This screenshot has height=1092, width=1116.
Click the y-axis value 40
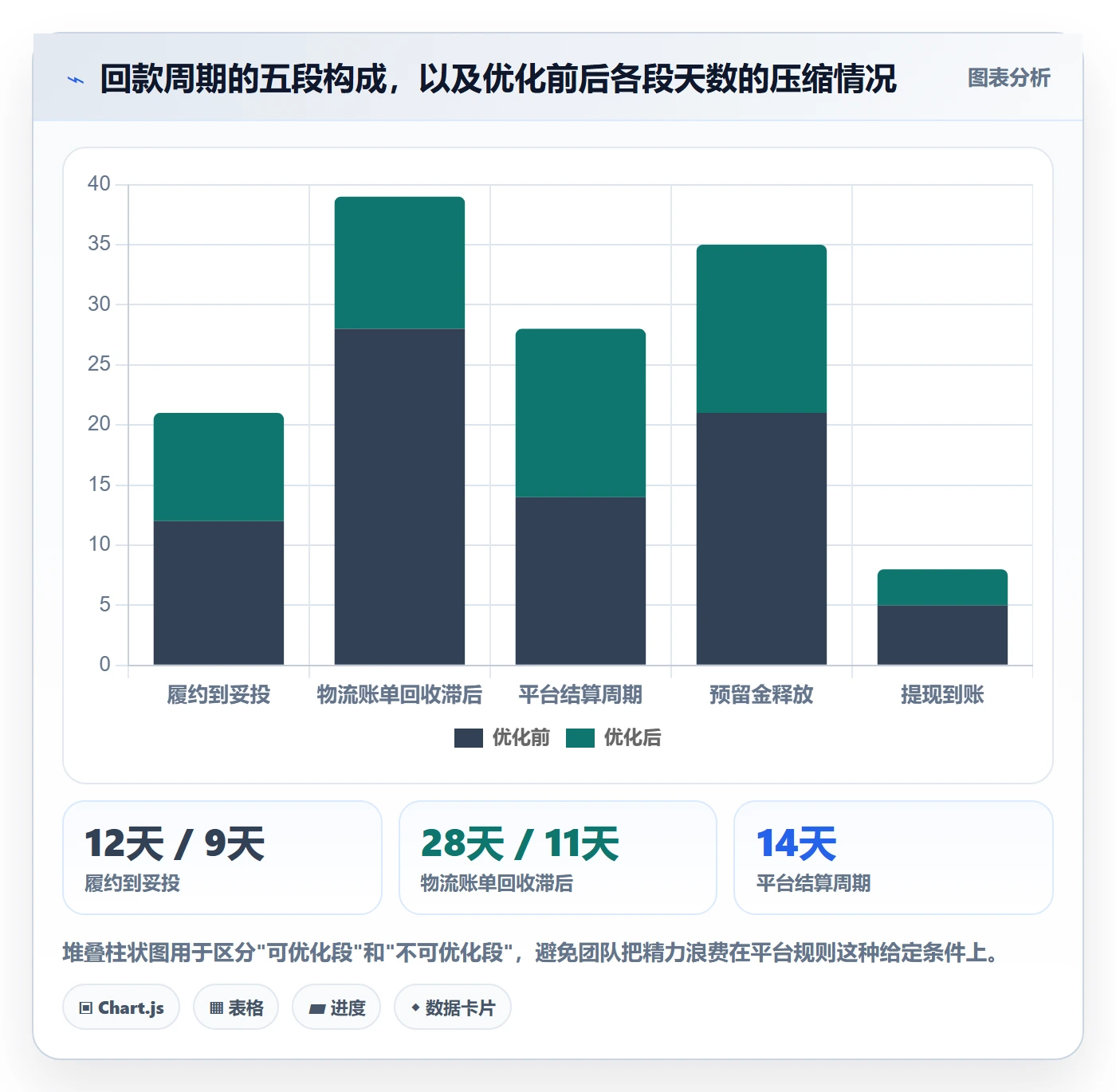(99, 184)
